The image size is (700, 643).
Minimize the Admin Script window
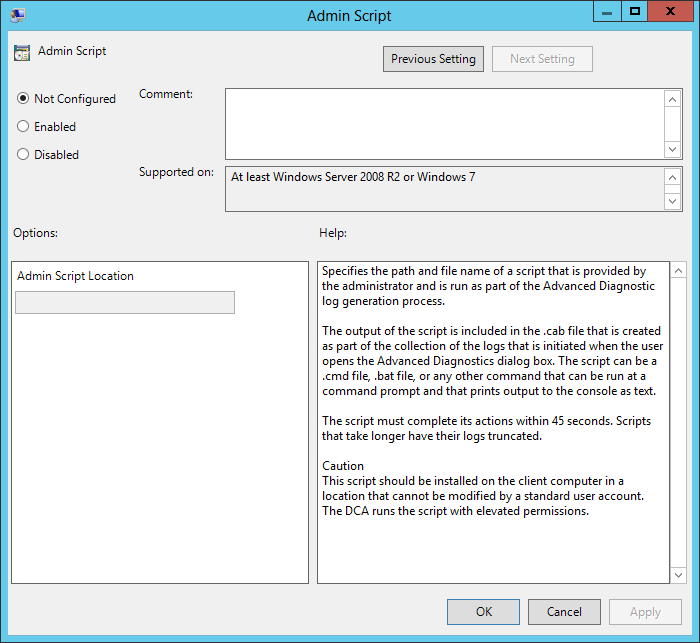coord(607,11)
